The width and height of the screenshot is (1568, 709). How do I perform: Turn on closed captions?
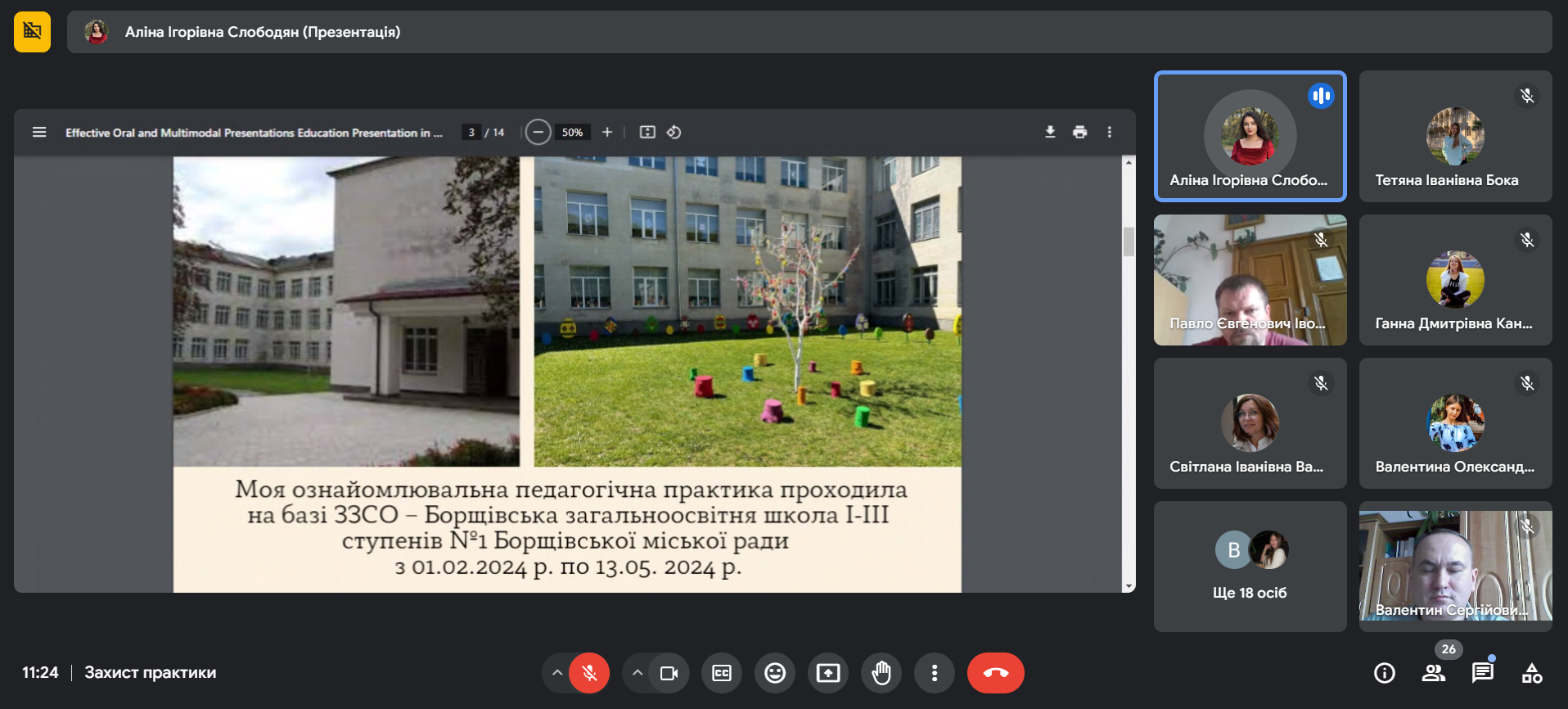click(722, 673)
